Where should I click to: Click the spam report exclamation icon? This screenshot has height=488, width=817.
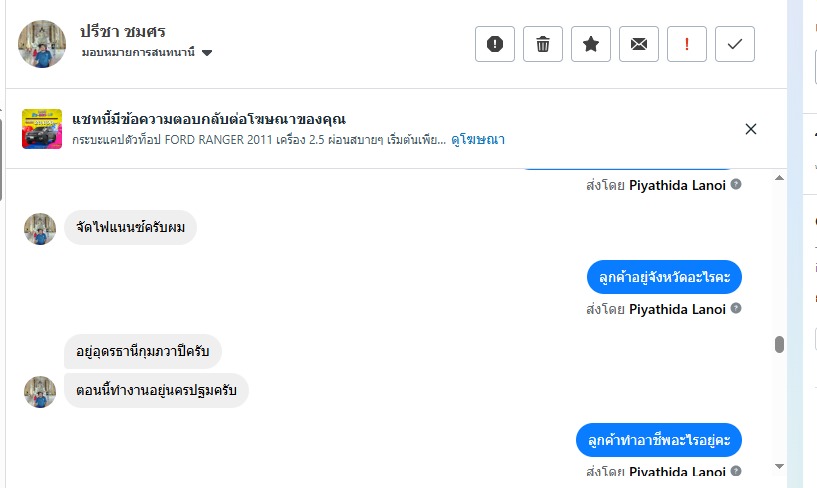[x=495, y=44]
